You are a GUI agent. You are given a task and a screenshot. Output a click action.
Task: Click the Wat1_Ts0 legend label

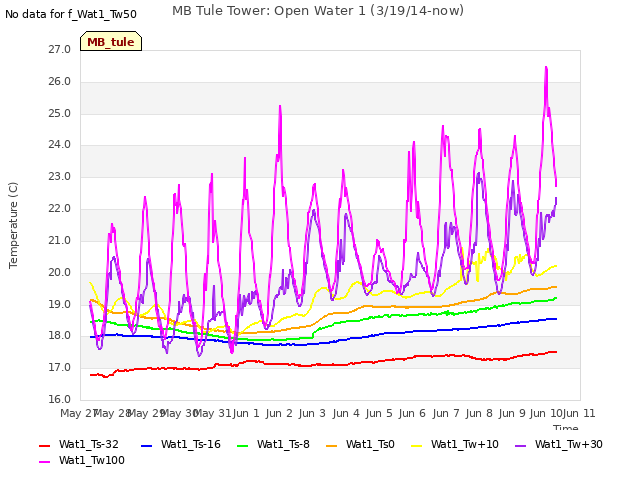(x=370, y=444)
